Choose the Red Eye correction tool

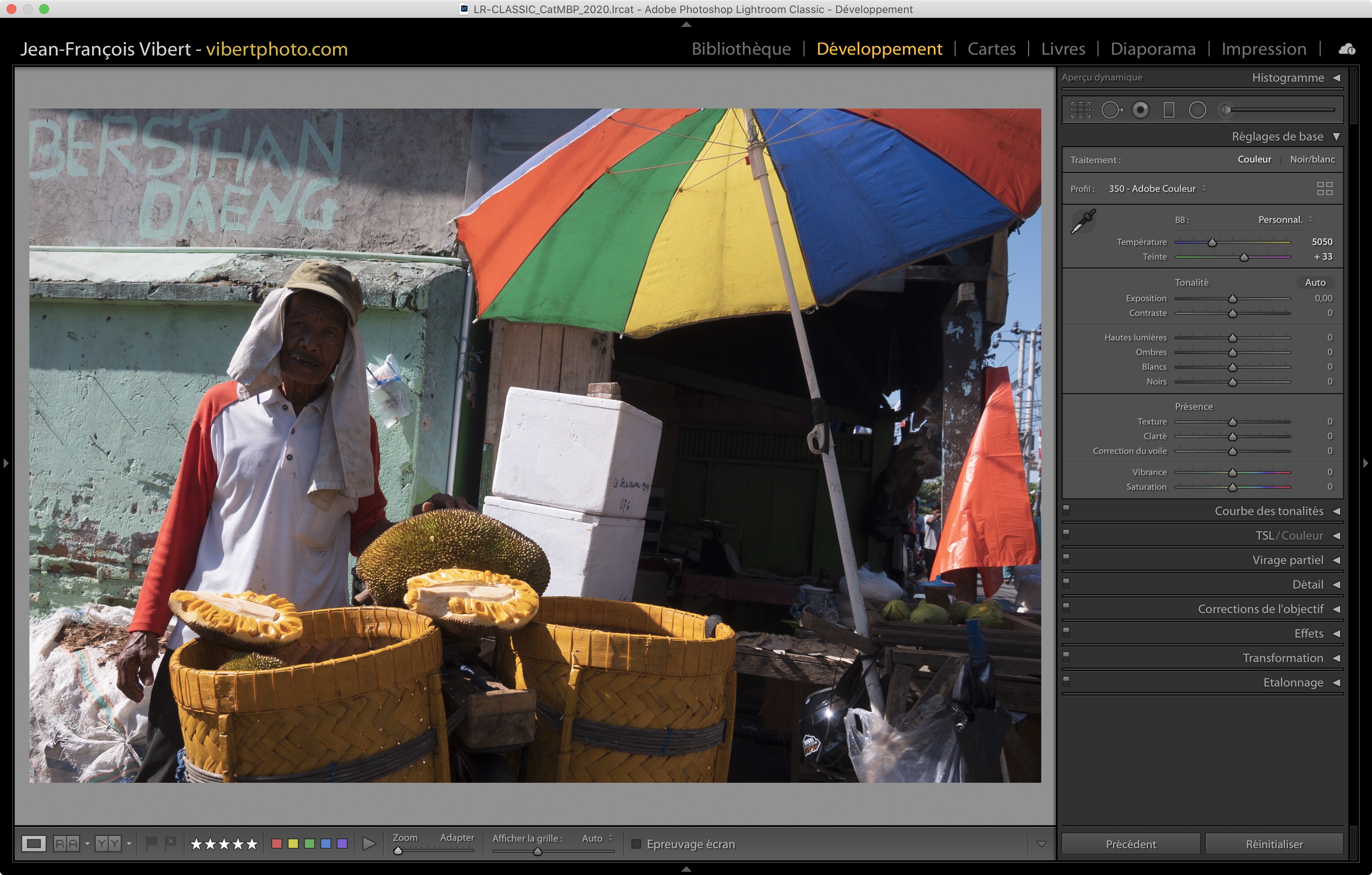1140,110
